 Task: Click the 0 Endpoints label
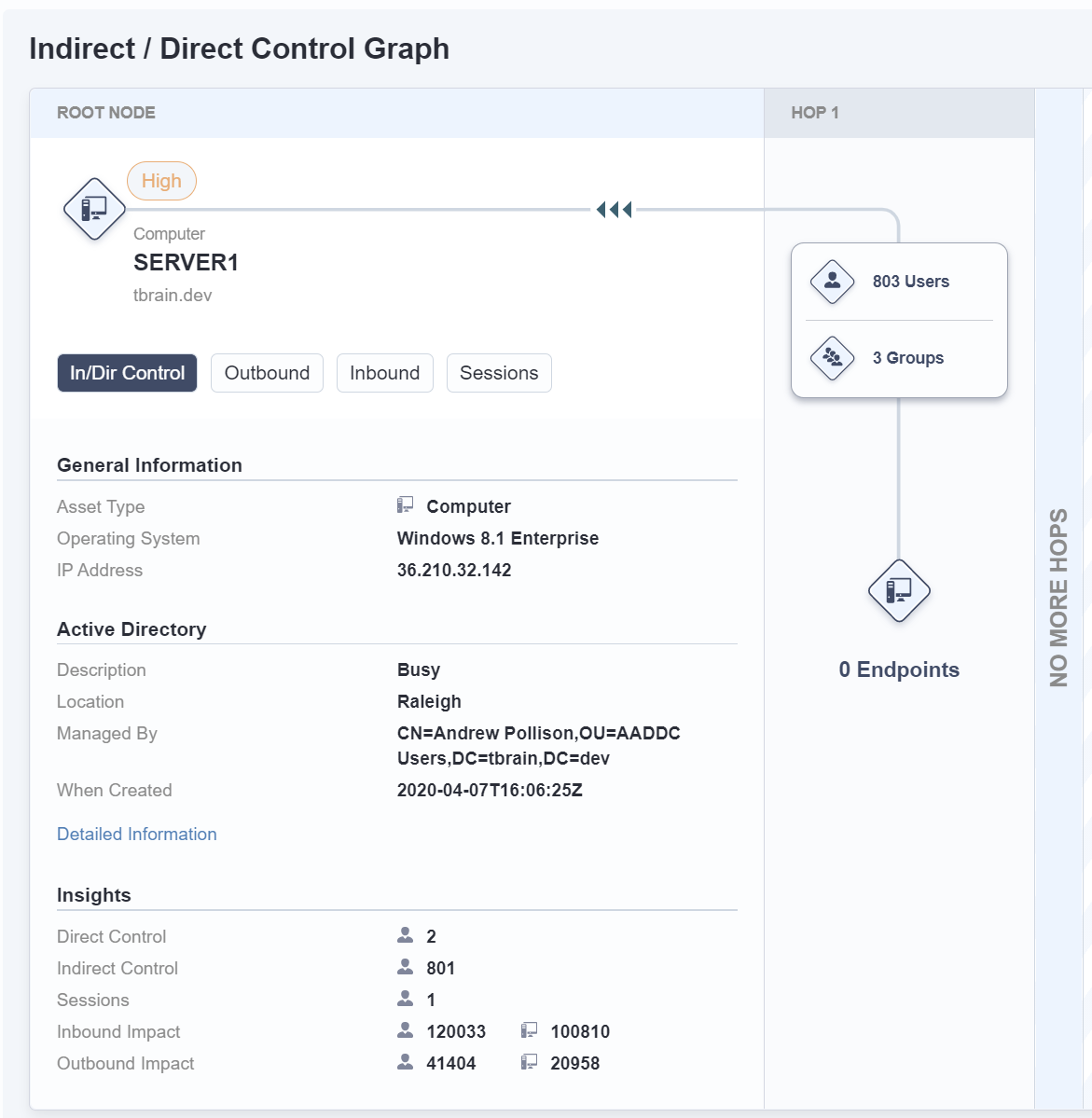899,669
